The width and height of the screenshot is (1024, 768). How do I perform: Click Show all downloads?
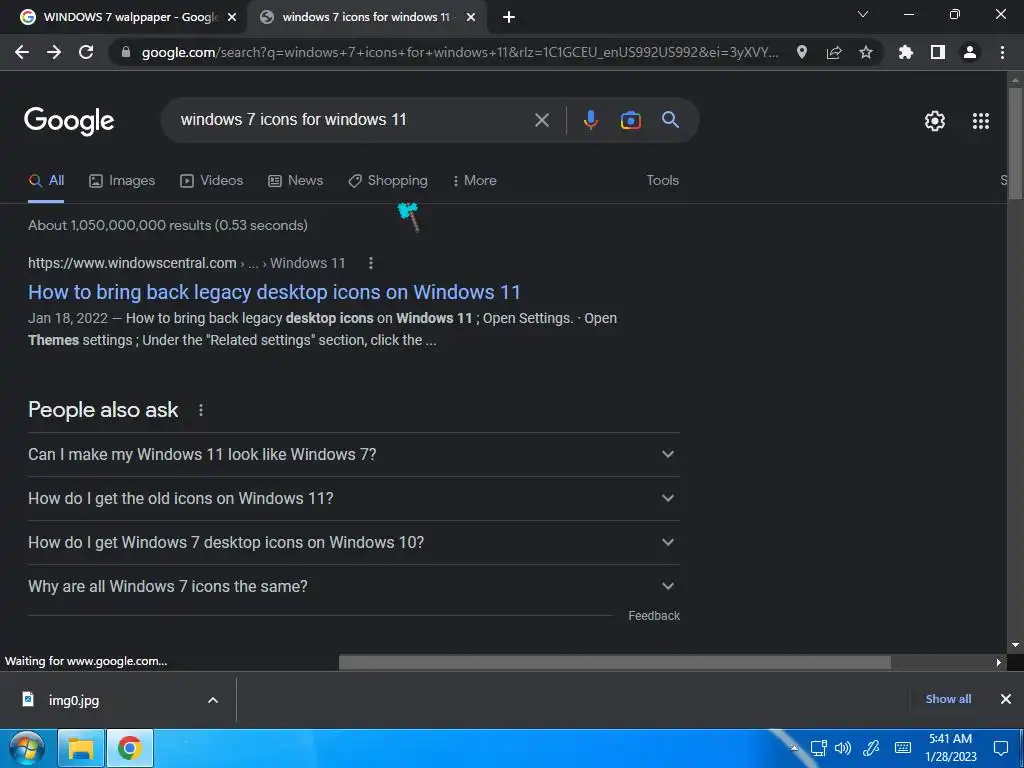point(948,699)
